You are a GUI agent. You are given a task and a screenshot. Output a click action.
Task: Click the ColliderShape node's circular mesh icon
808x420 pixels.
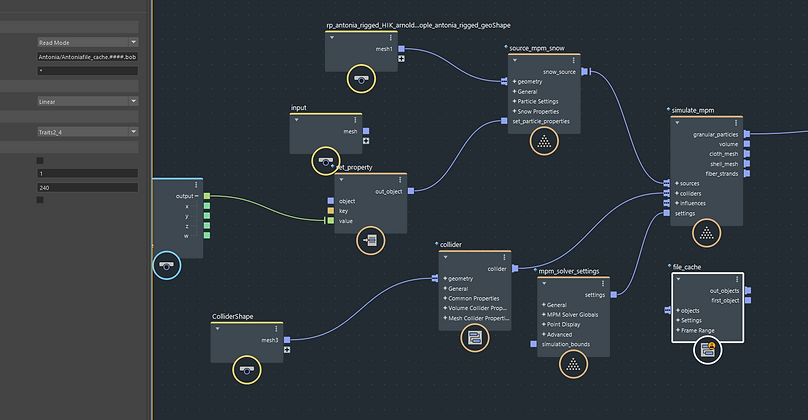point(247,370)
